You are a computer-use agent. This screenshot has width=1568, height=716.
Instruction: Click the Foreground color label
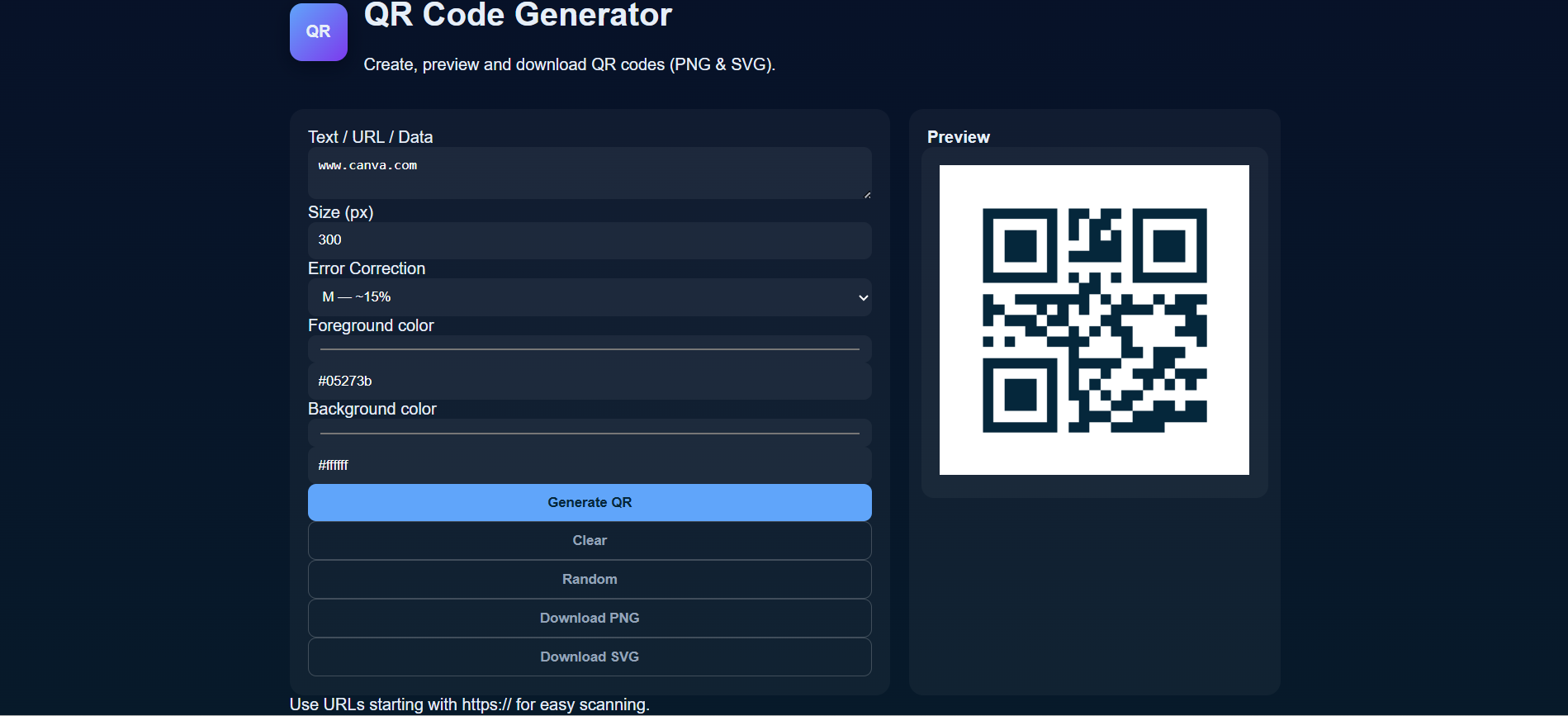click(371, 325)
